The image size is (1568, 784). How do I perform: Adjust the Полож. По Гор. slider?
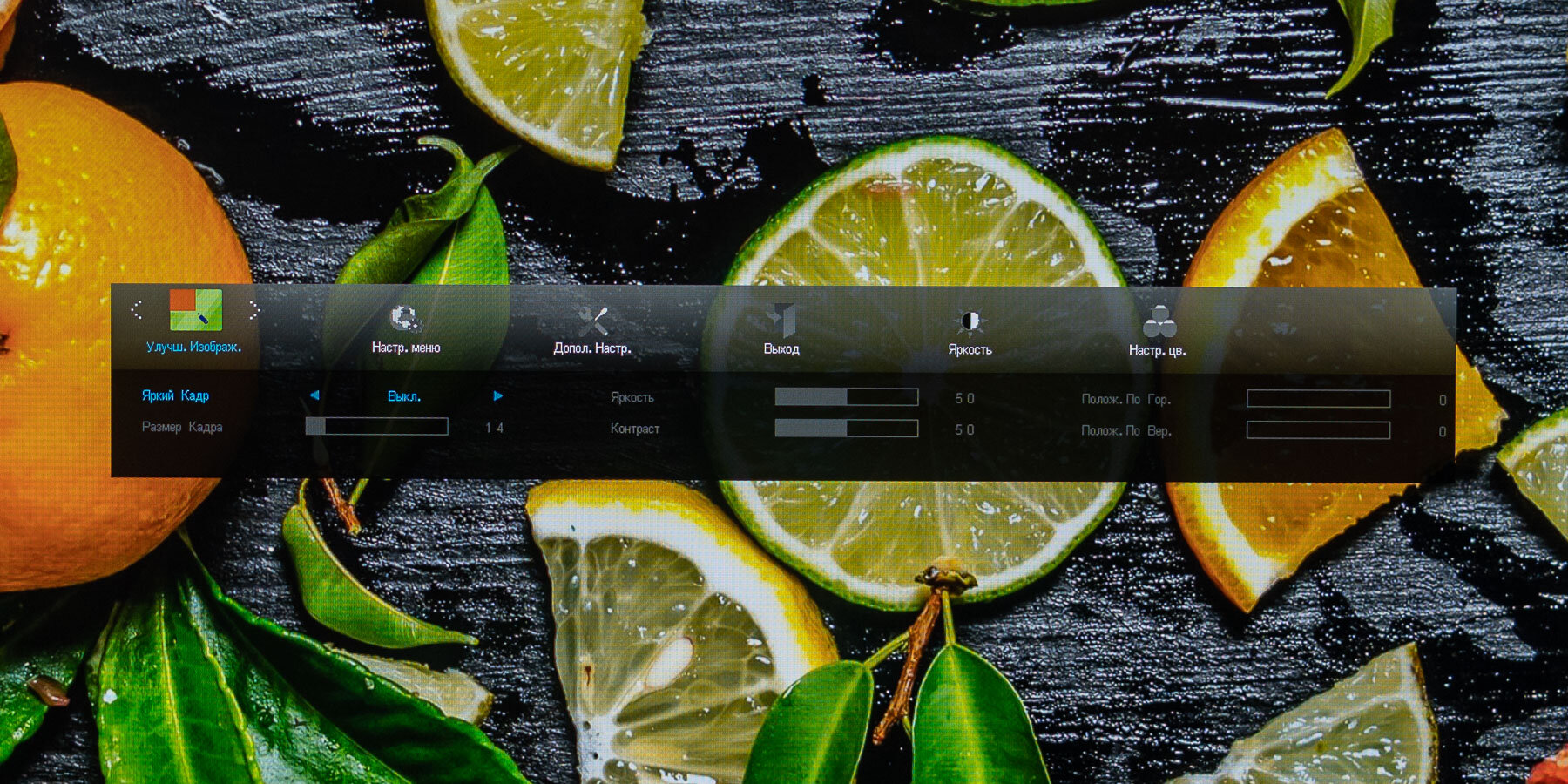coord(1318,399)
